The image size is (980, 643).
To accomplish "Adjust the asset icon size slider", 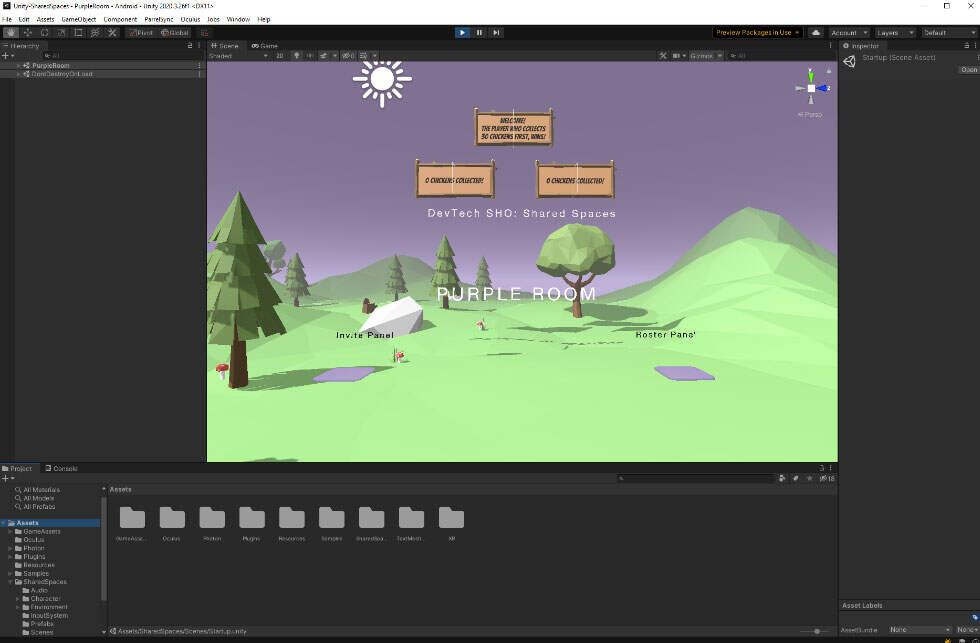I will [818, 631].
